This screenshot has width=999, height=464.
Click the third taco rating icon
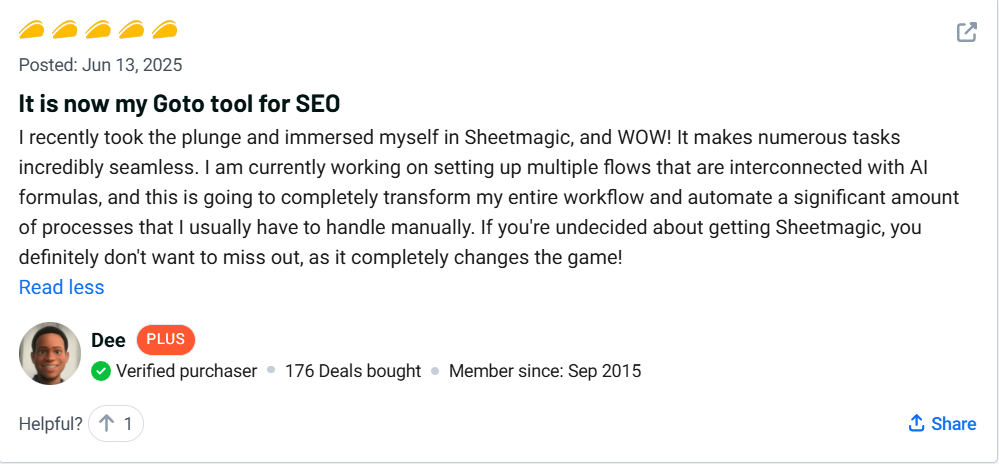pyautogui.click(x=99, y=30)
